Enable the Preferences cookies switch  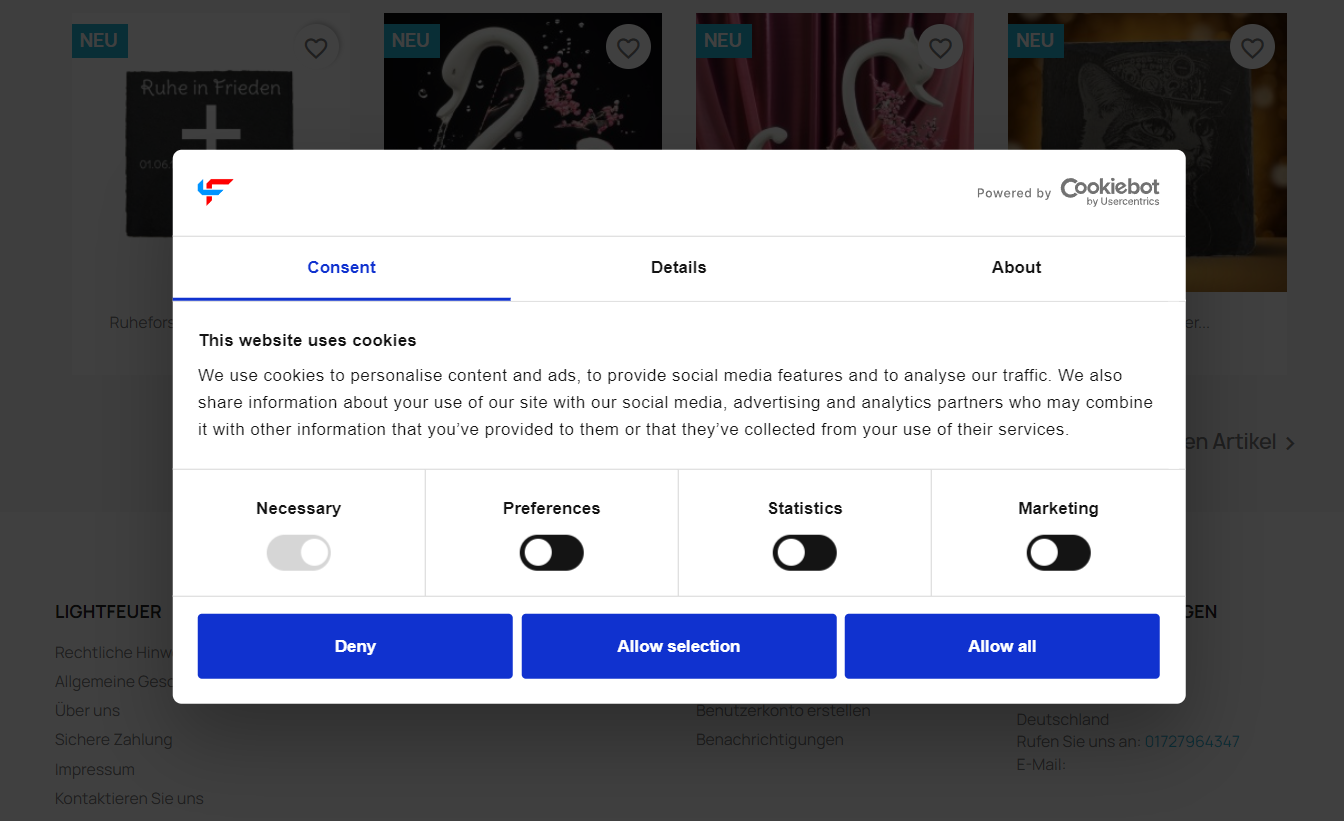click(551, 553)
